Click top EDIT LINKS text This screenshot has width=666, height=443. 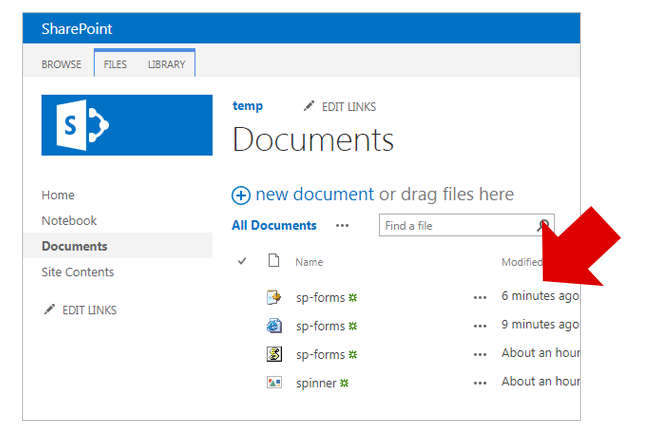point(349,107)
